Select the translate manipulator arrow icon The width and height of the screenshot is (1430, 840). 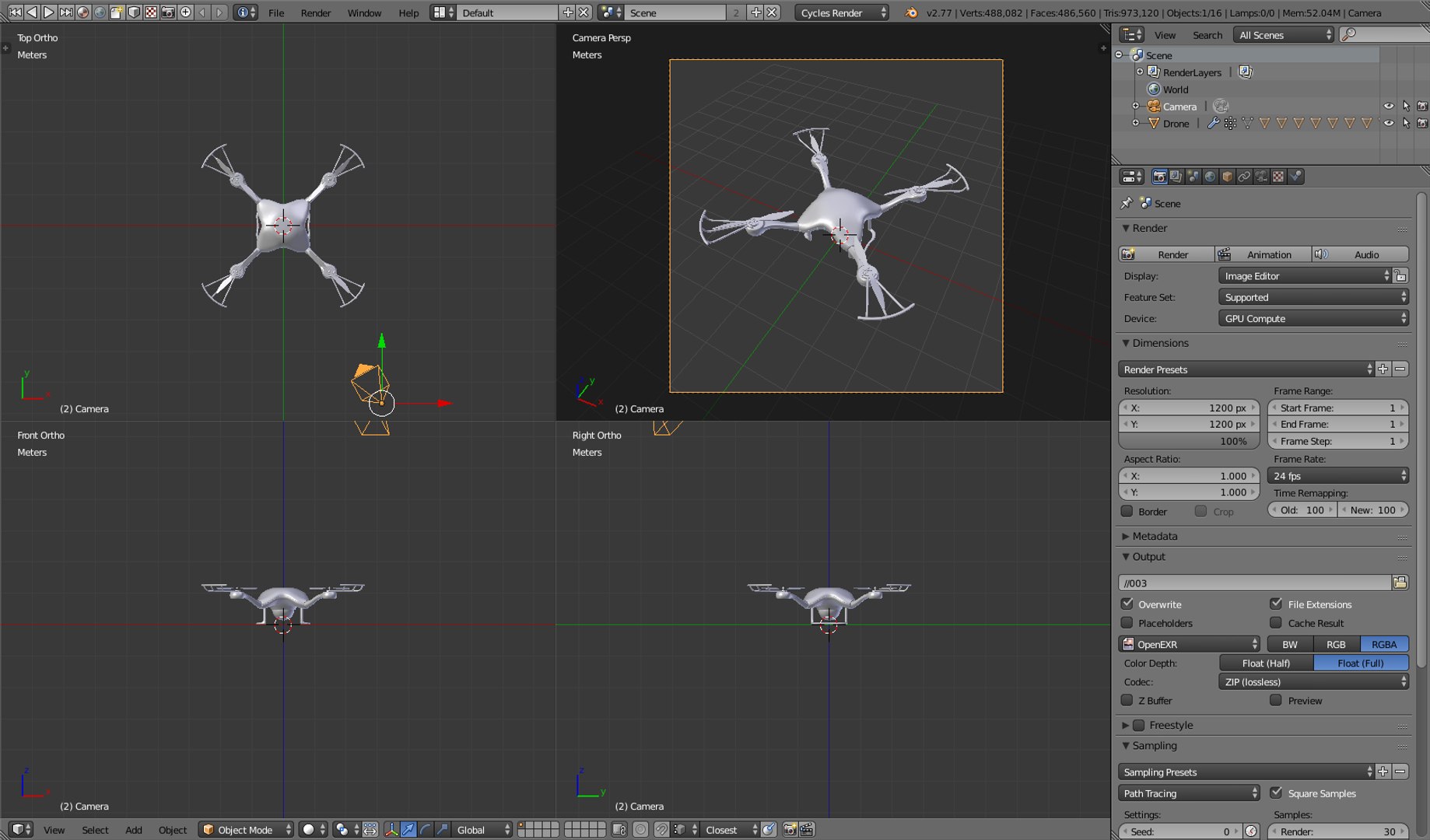408,830
